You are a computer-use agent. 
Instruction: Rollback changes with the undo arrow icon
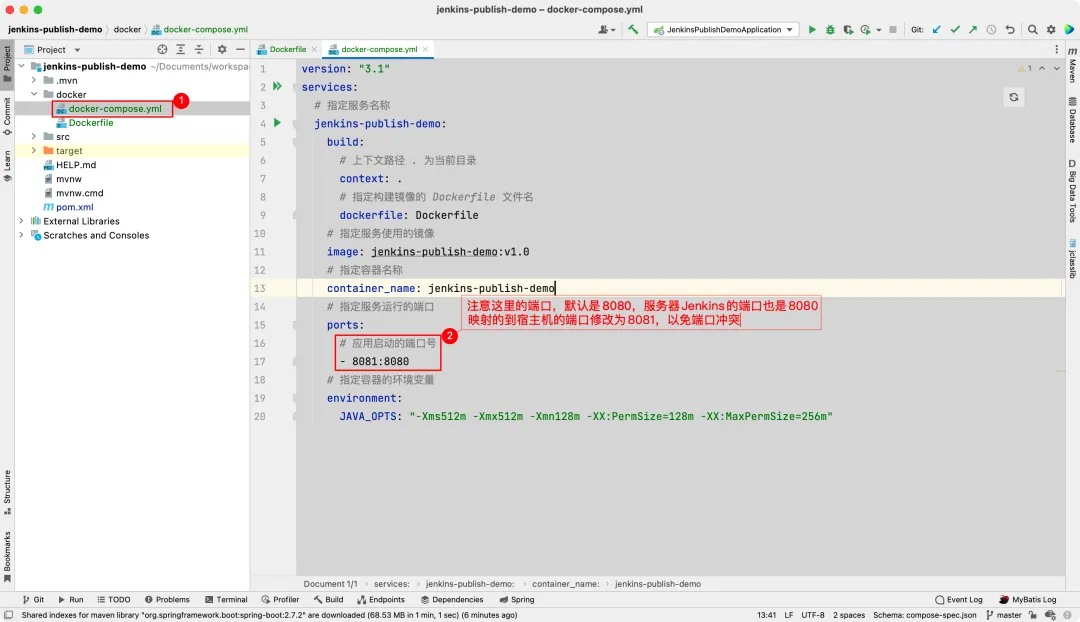[x=1010, y=30]
